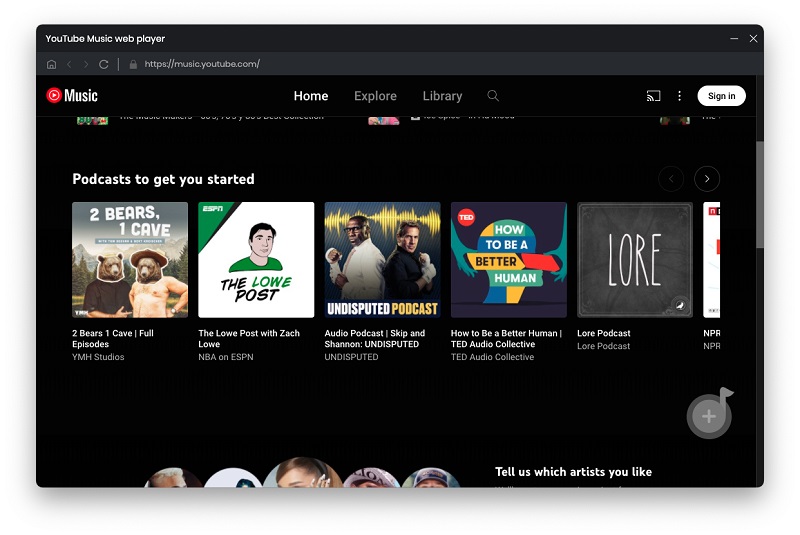Click the browser home icon
The image size is (800, 535).
(x=52, y=64)
